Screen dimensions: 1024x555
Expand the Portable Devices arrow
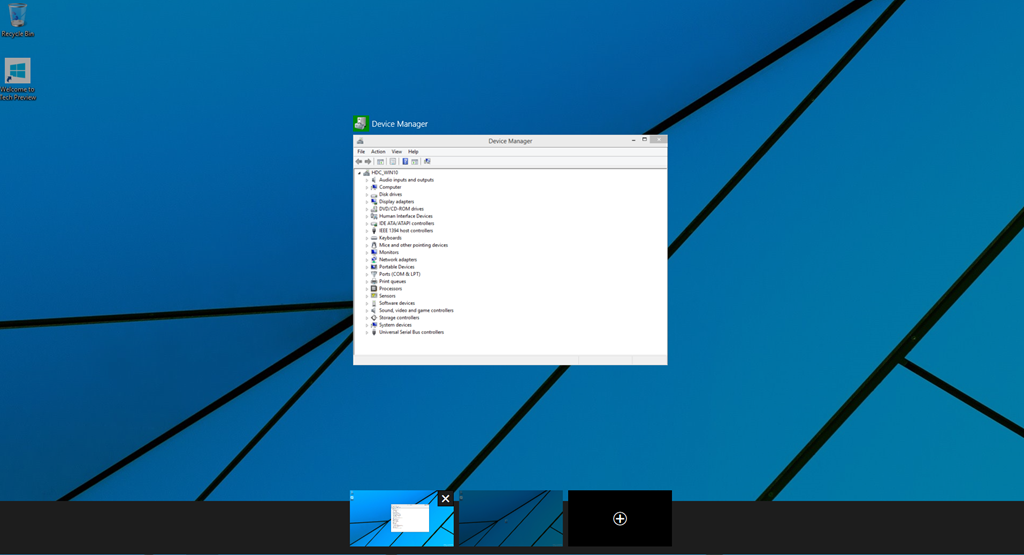click(x=367, y=267)
